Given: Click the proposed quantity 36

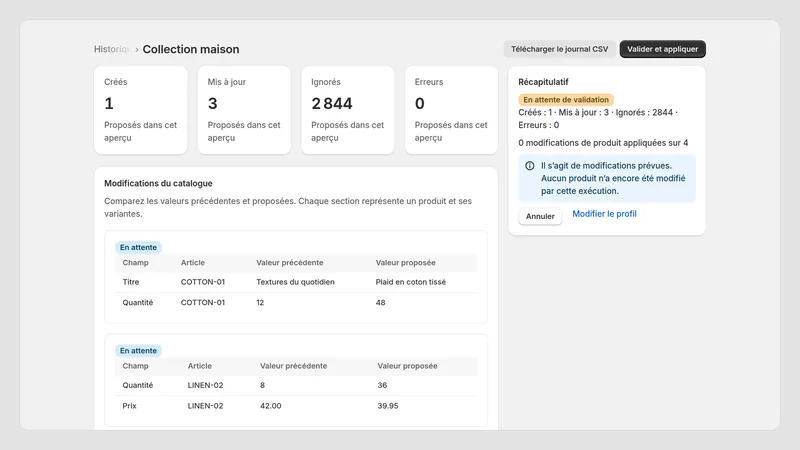Looking at the screenshot, I should (x=382, y=385).
